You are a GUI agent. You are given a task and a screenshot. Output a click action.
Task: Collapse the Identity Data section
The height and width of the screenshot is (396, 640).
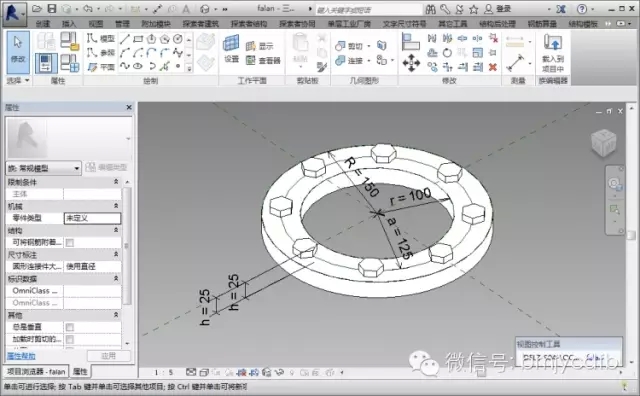point(116,279)
